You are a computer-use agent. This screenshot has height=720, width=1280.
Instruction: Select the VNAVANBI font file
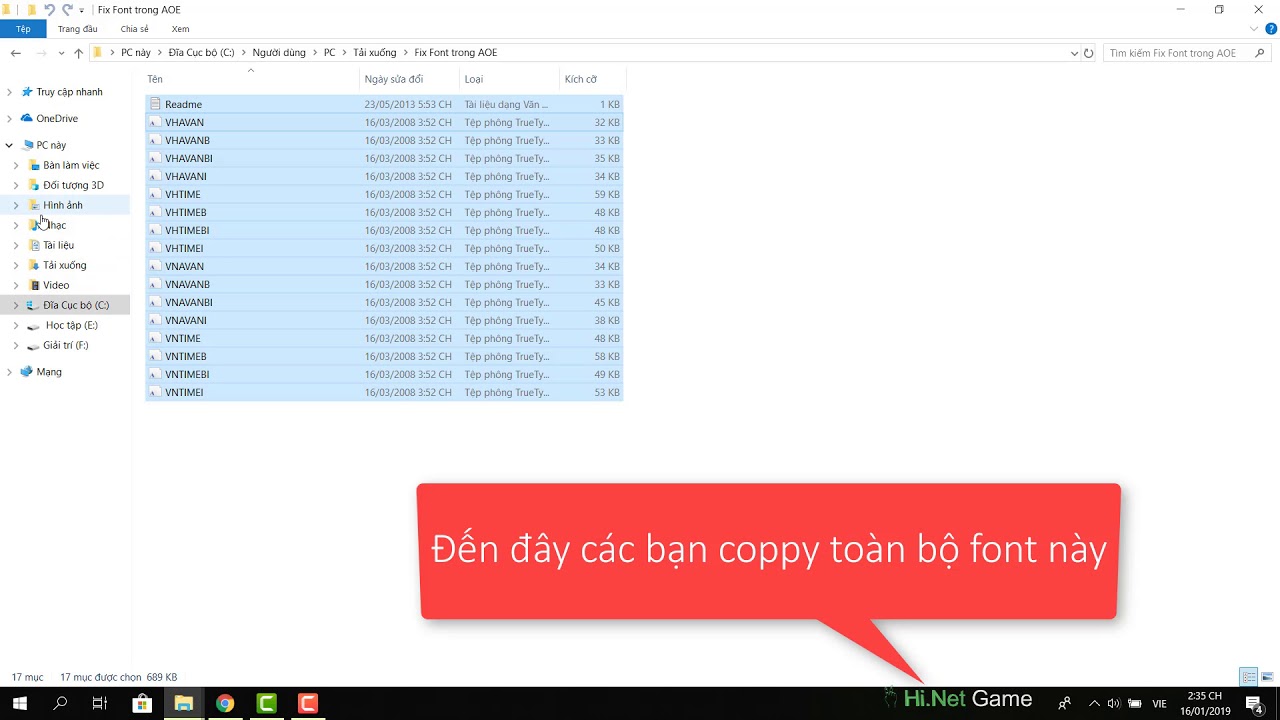[384, 302]
